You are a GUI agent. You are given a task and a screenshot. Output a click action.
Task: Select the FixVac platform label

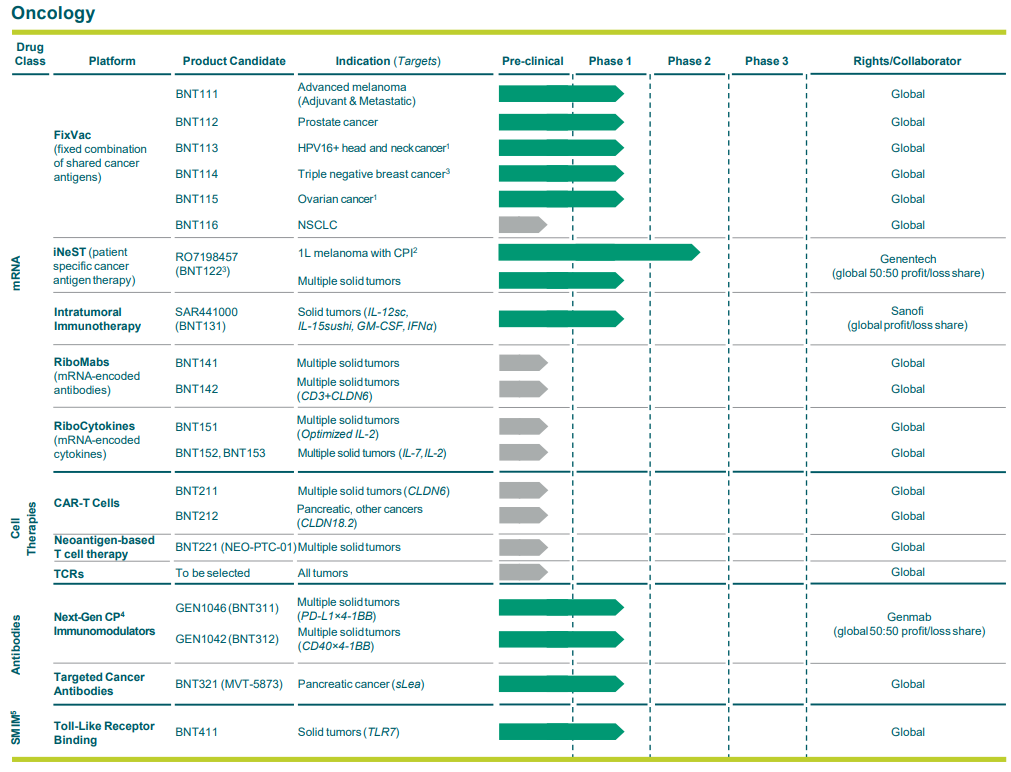[72, 135]
